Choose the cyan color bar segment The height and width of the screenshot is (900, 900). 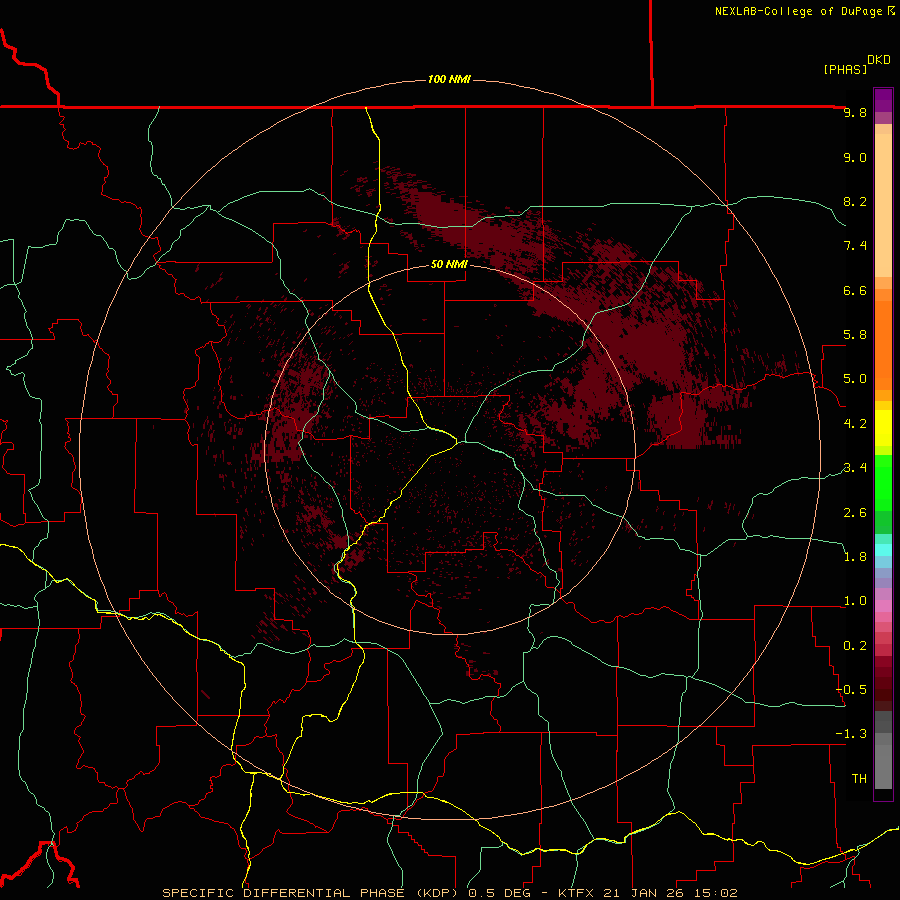[883, 550]
